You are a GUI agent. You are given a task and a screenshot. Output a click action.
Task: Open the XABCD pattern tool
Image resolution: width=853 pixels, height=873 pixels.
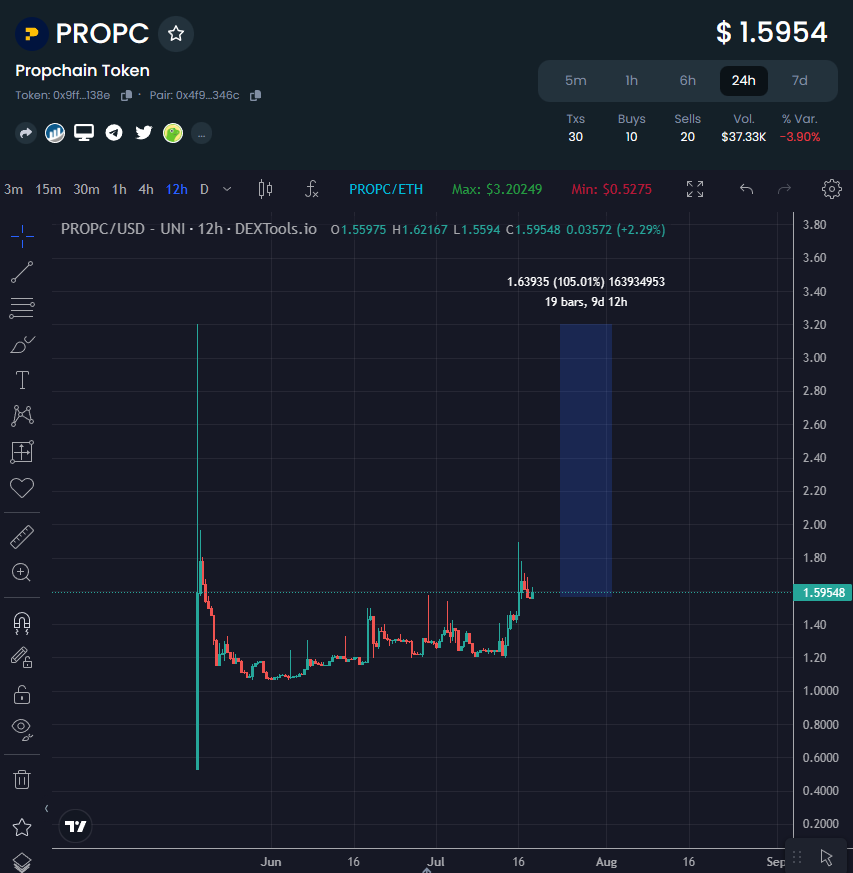click(22, 416)
